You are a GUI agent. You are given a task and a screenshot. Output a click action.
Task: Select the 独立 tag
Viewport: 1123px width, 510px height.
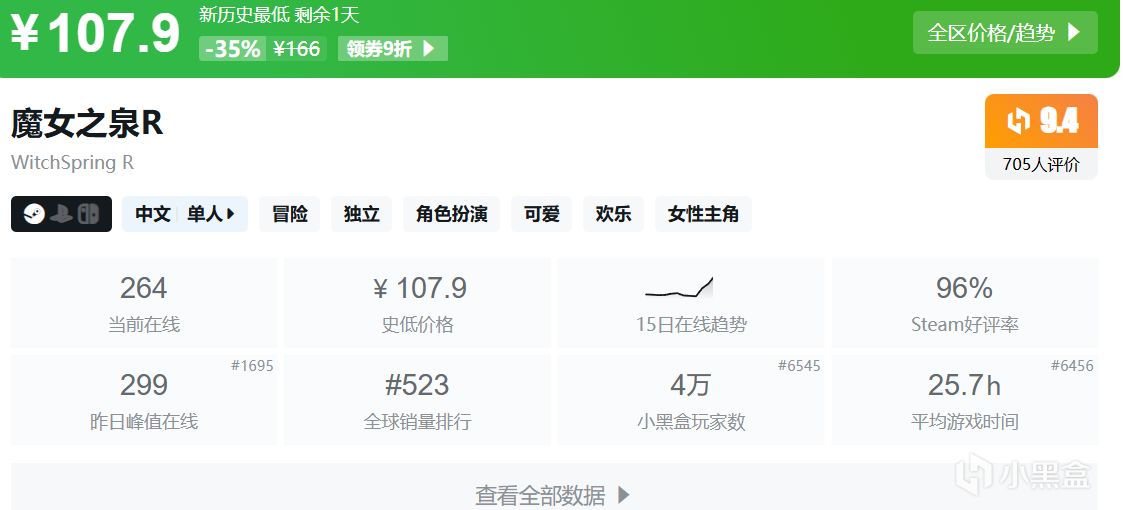(362, 214)
